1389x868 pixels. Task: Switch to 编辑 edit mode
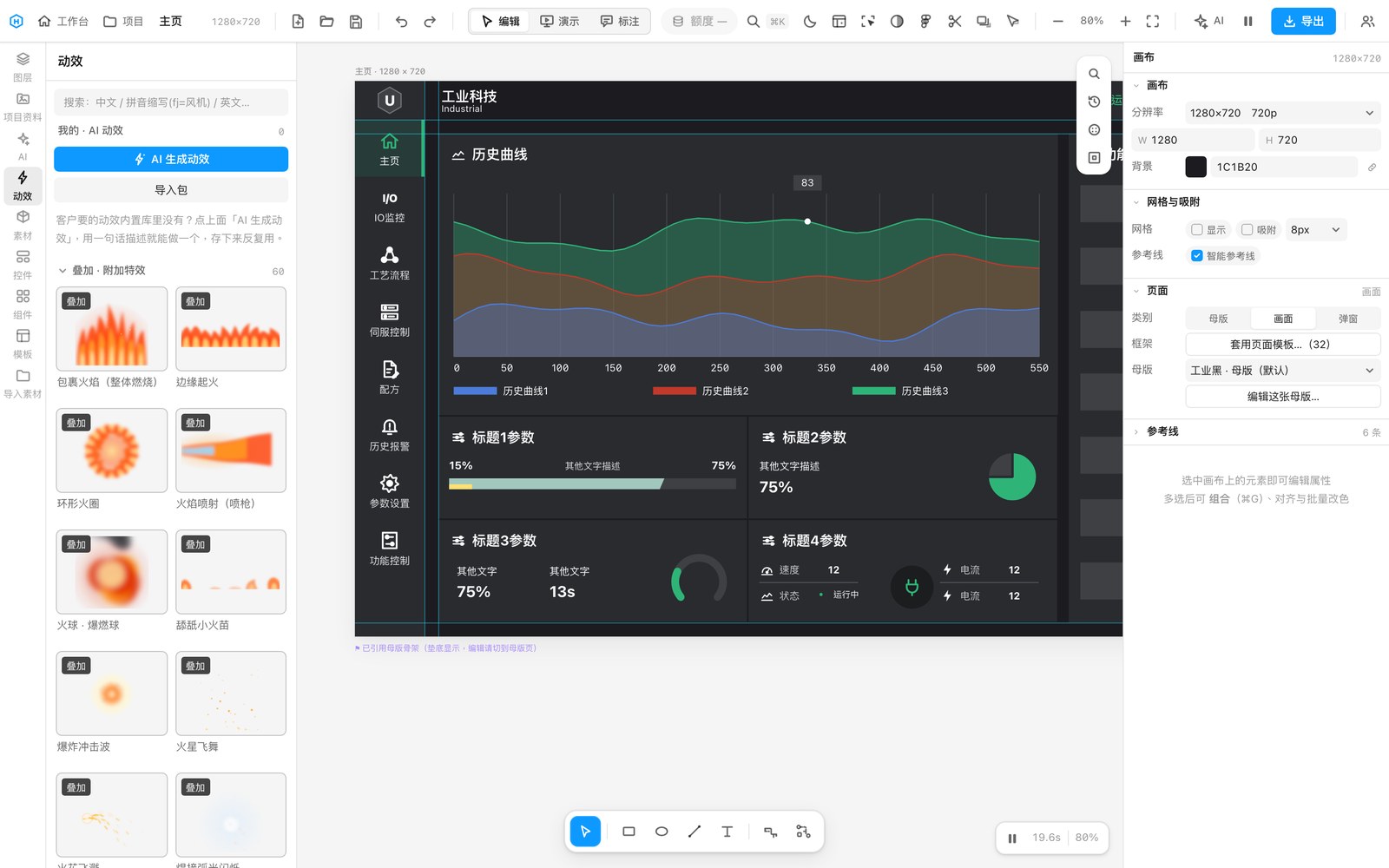click(x=501, y=21)
